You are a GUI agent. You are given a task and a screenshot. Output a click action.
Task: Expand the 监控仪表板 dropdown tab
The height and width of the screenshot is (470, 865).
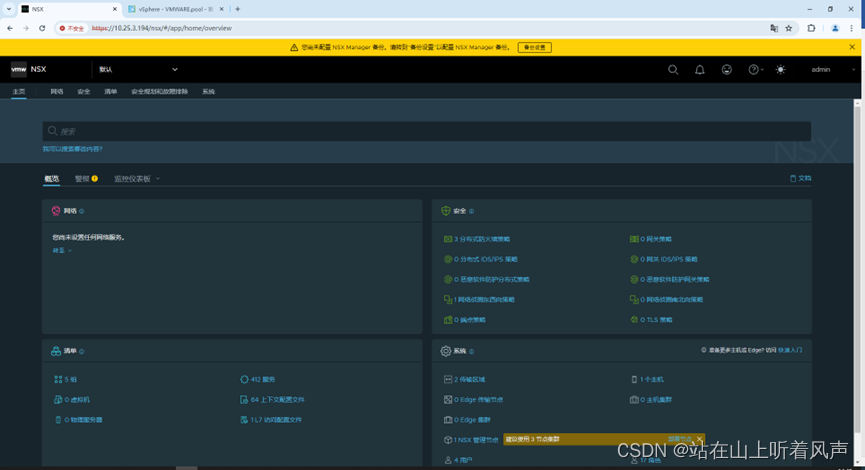point(137,179)
